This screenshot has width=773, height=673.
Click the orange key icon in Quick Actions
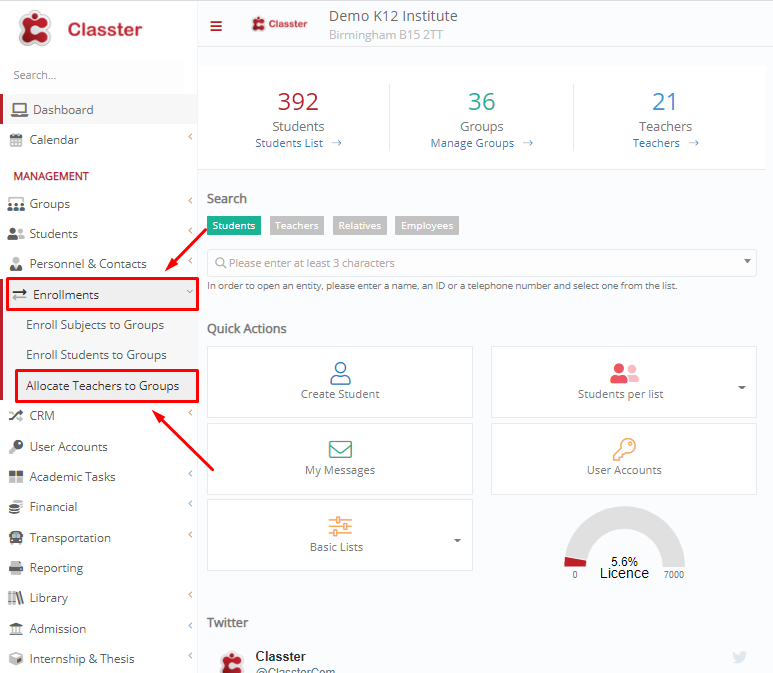(624, 449)
